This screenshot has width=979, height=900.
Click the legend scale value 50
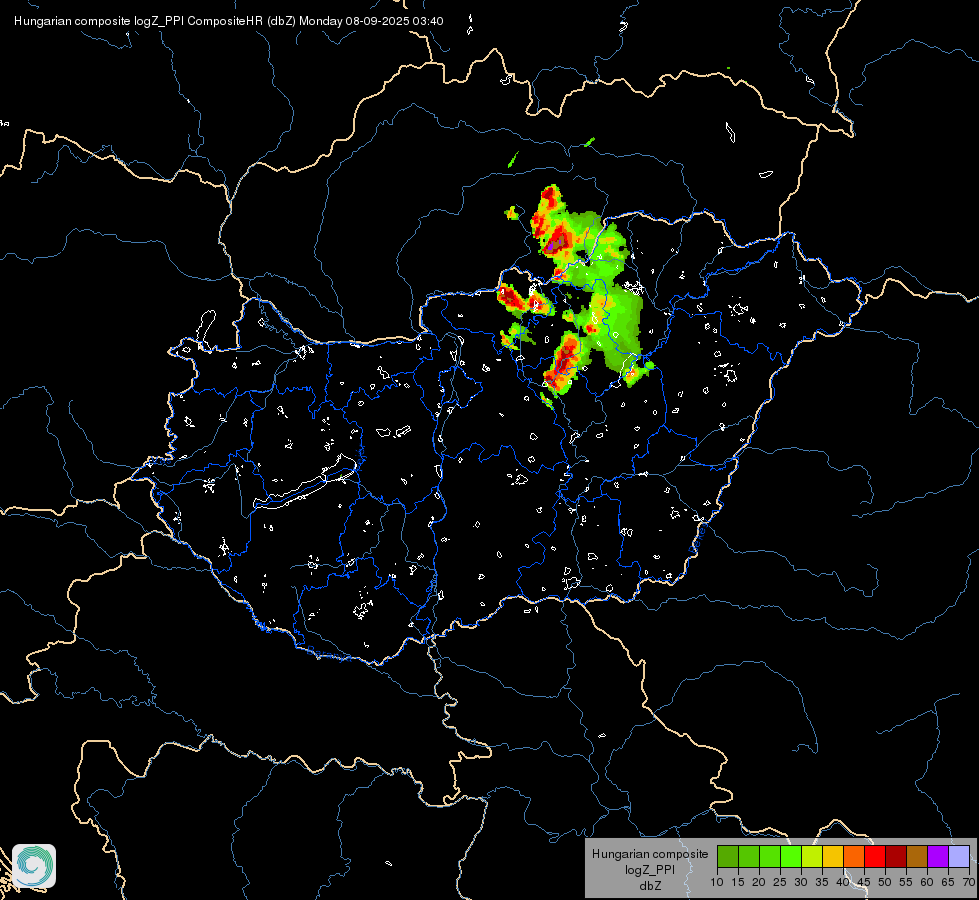click(x=885, y=883)
